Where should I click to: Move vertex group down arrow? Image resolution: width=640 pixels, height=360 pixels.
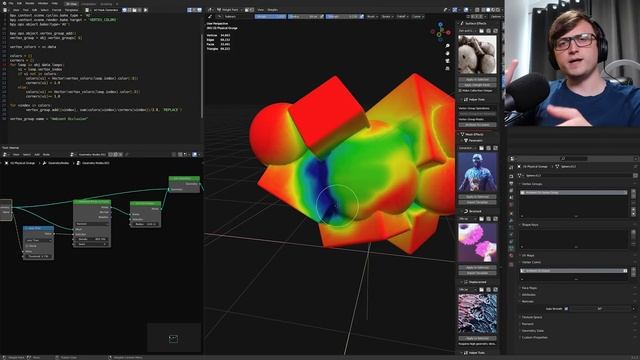tap(633, 214)
